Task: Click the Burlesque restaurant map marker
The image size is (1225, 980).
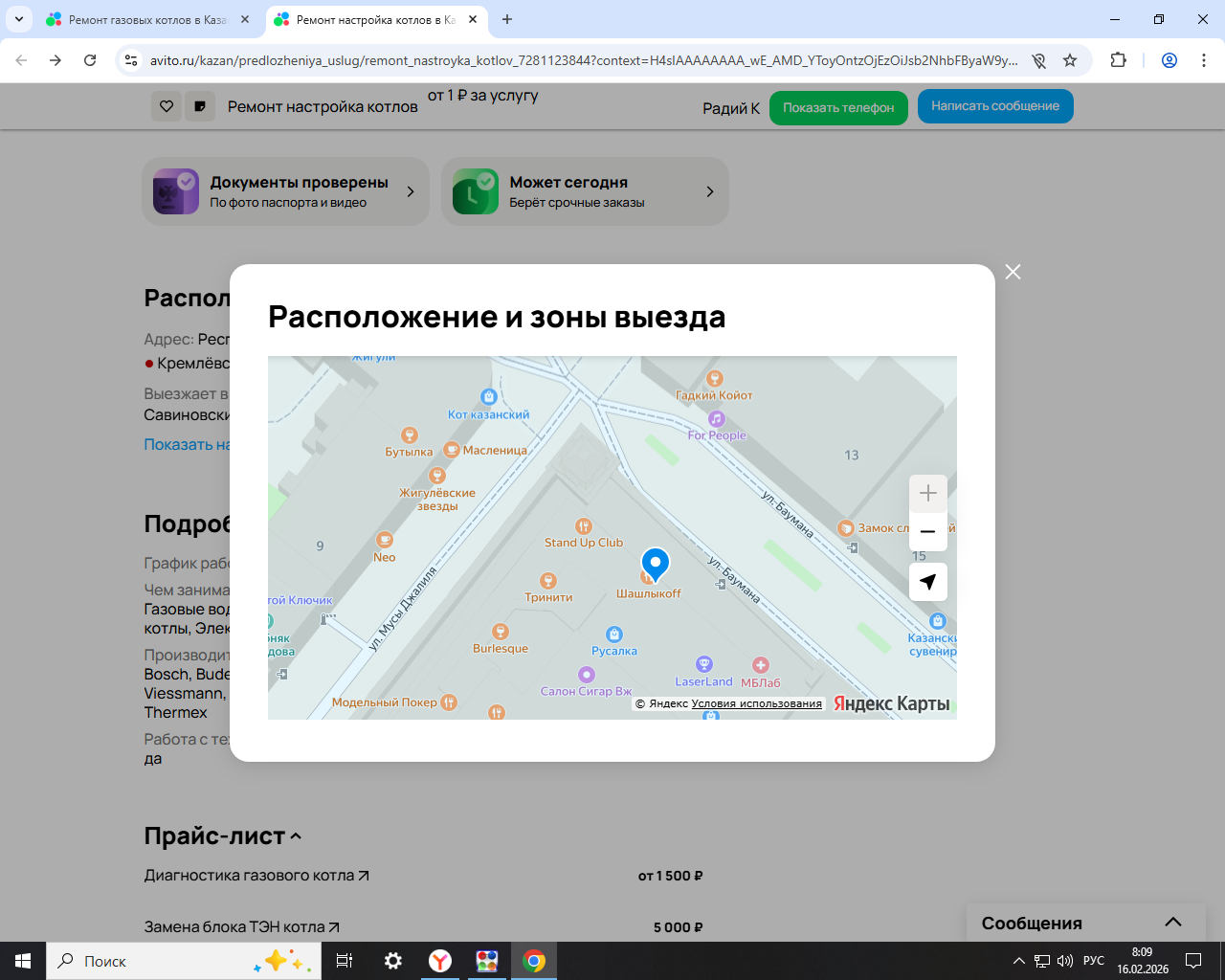Action: coord(501,632)
